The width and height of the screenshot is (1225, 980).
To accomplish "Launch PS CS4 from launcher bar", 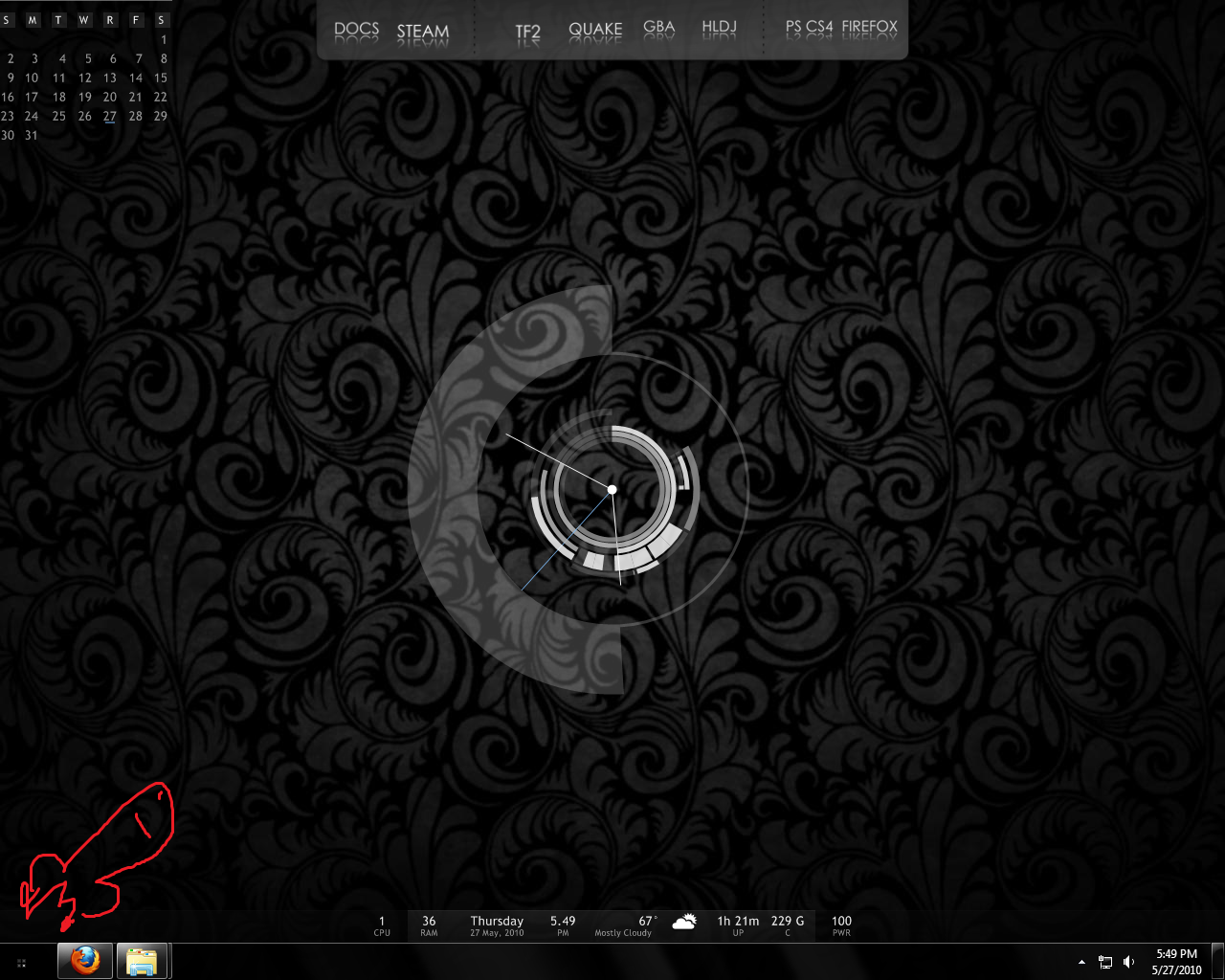I will tap(810, 27).
